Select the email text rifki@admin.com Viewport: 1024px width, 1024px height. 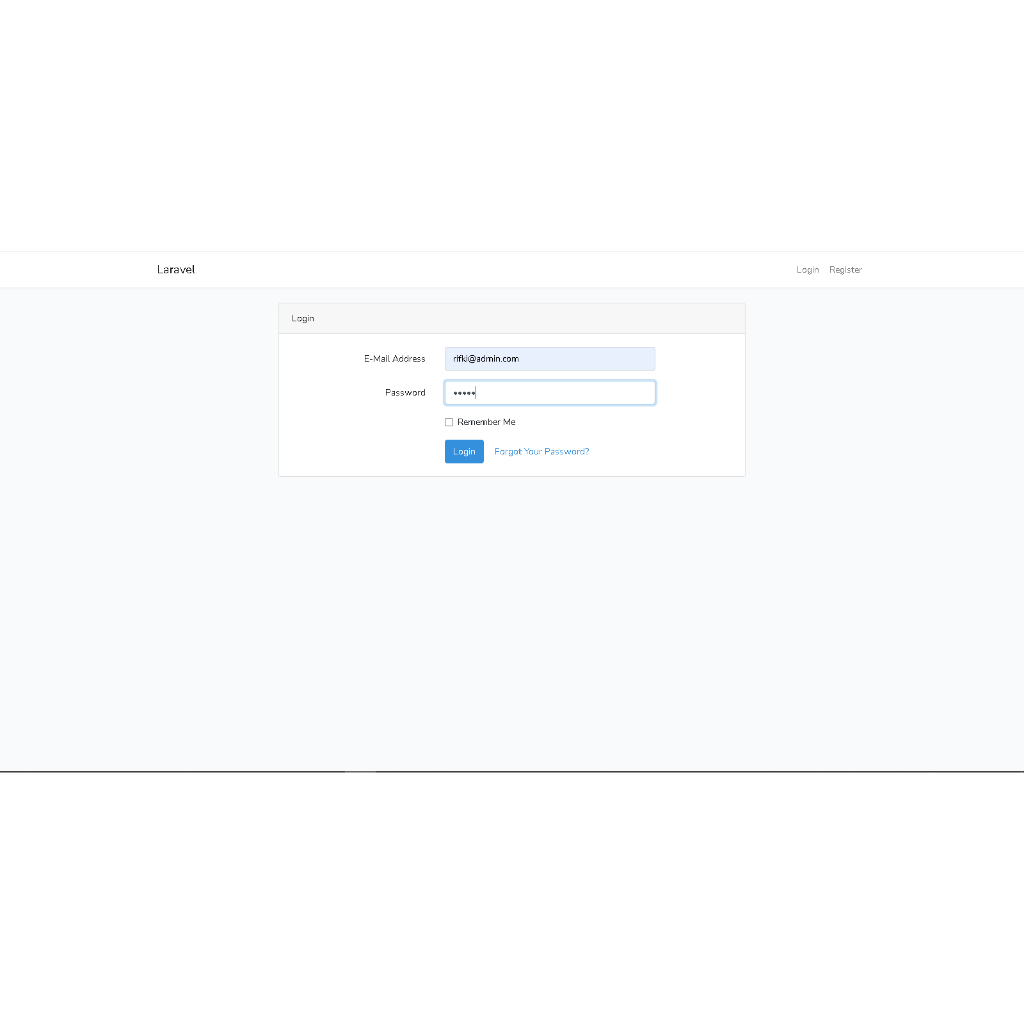coord(485,358)
